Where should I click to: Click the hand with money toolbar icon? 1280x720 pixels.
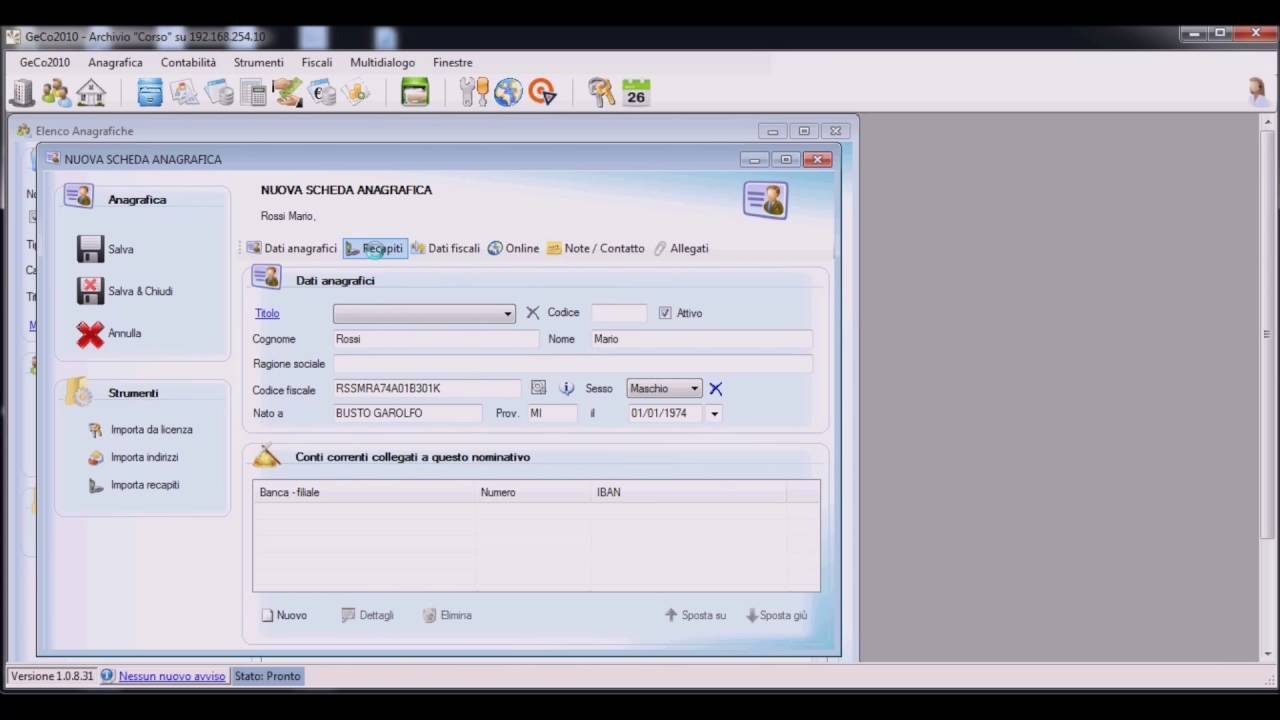click(x=288, y=93)
